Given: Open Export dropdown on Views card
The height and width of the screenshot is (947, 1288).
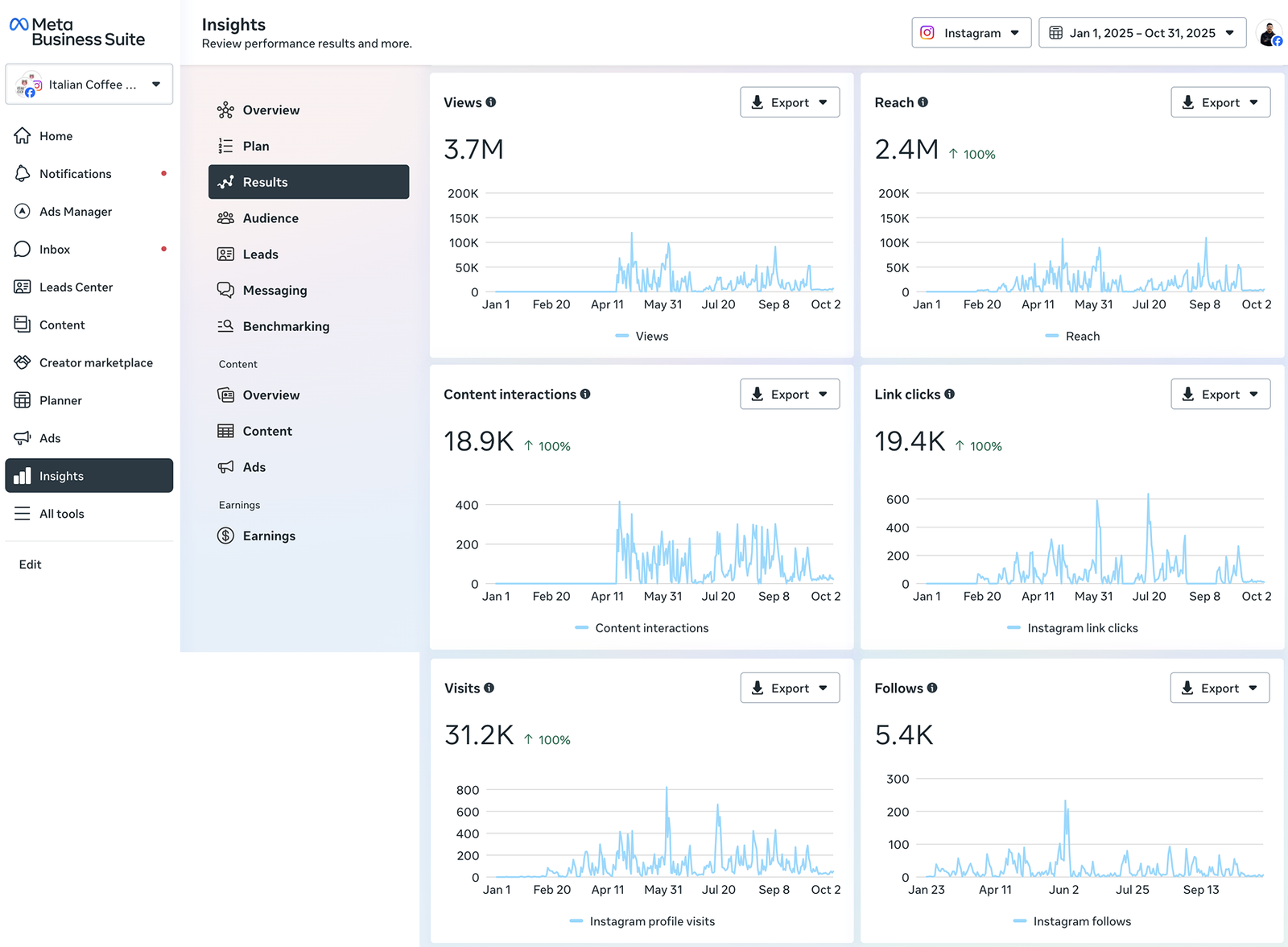Looking at the screenshot, I should click(x=789, y=102).
